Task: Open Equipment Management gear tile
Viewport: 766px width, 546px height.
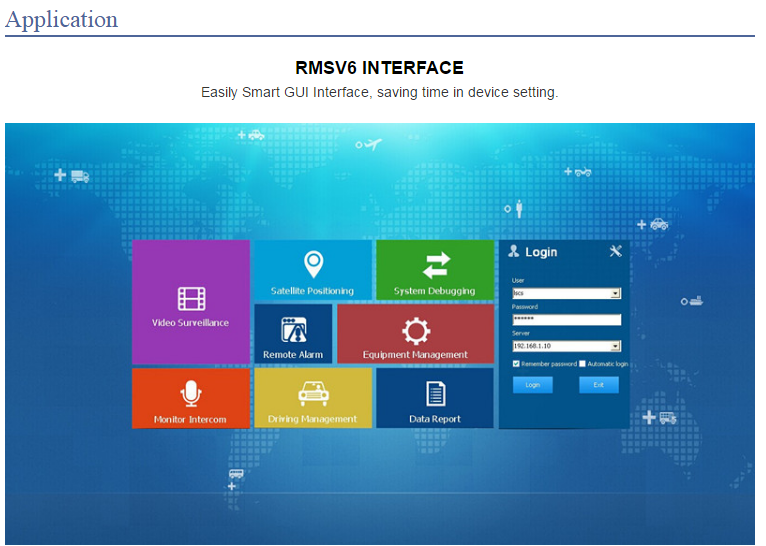Action: (x=416, y=334)
